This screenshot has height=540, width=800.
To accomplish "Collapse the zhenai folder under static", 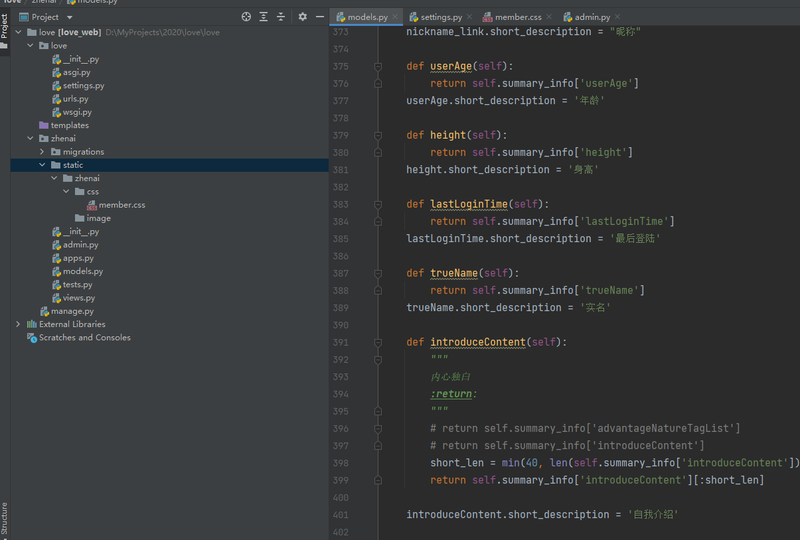I will point(54,178).
